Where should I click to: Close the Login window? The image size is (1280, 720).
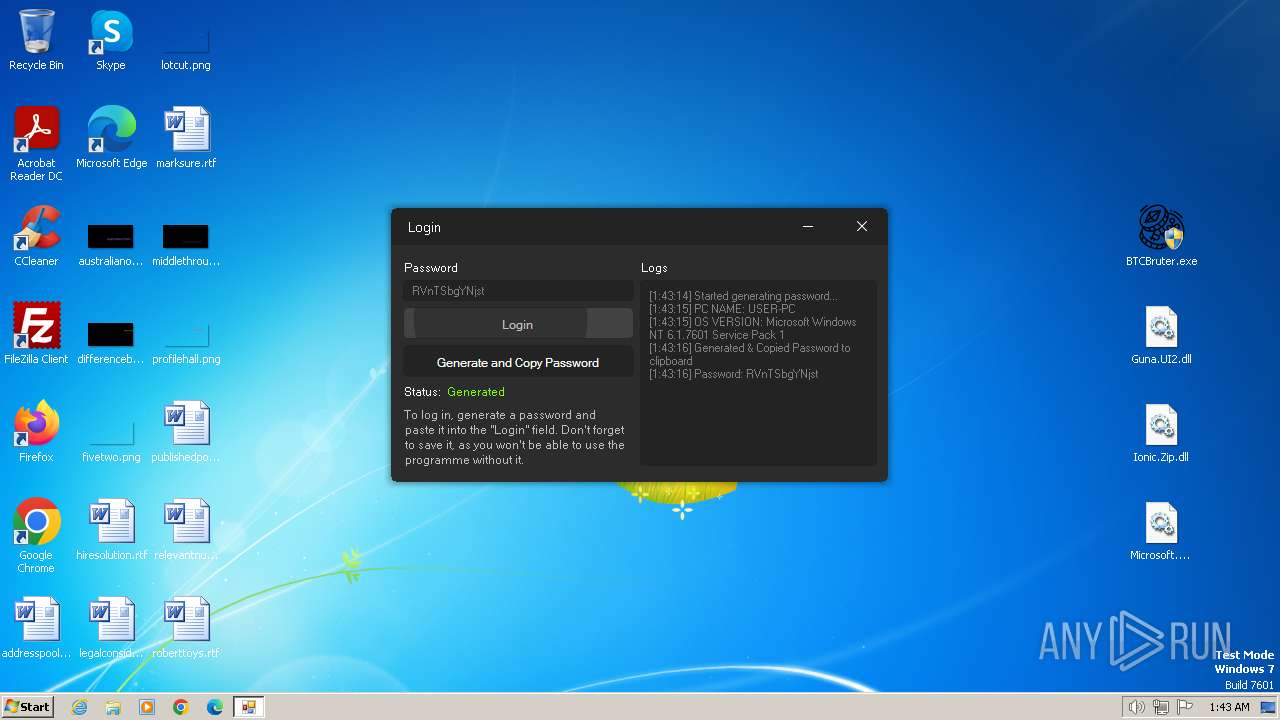pyautogui.click(x=861, y=226)
